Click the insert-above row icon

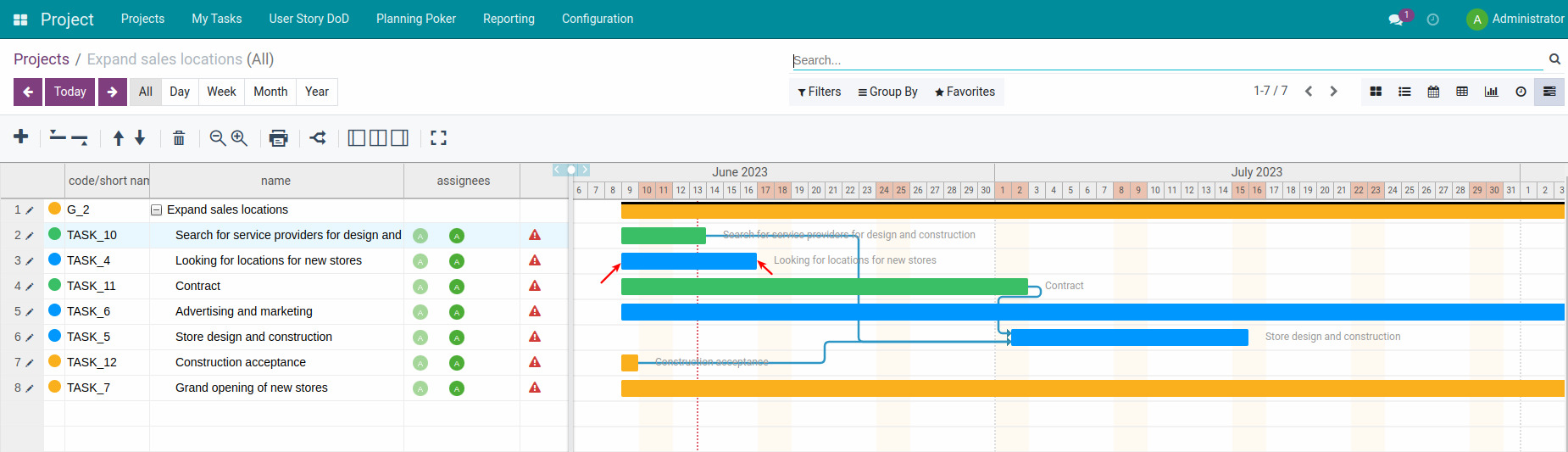click(x=58, y=136)
